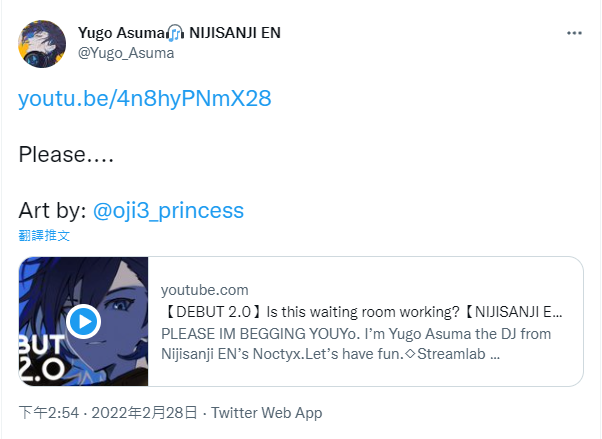The width and height of the screenshot is (602, 439).
Task: Click the headphones emoji icon in name
Action: click(x=176, y=33)
